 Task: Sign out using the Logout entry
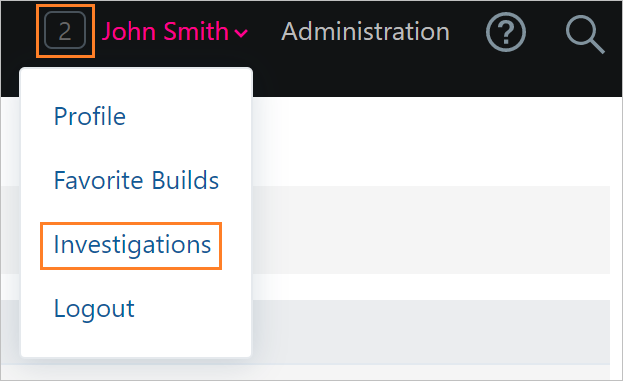(94, 309)
